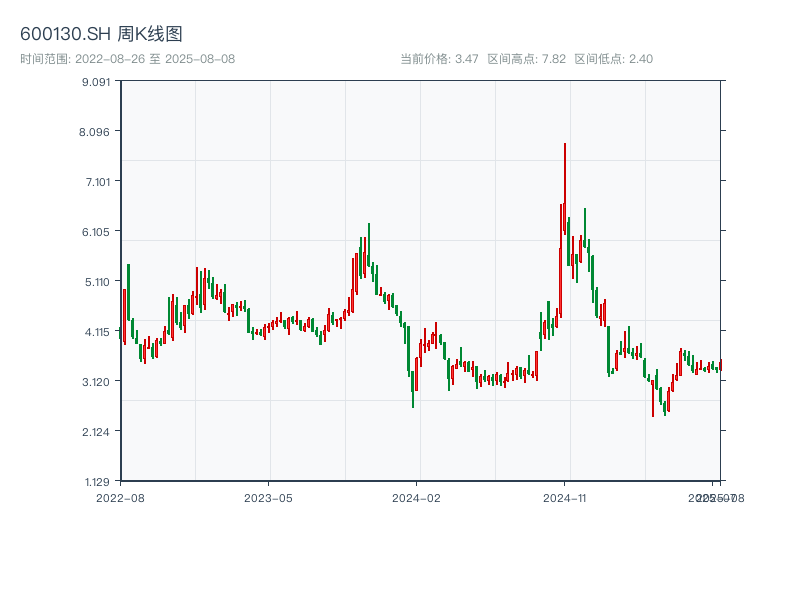
Task: Click the chart title 600130.SH 周K线图
Action: 101,34
